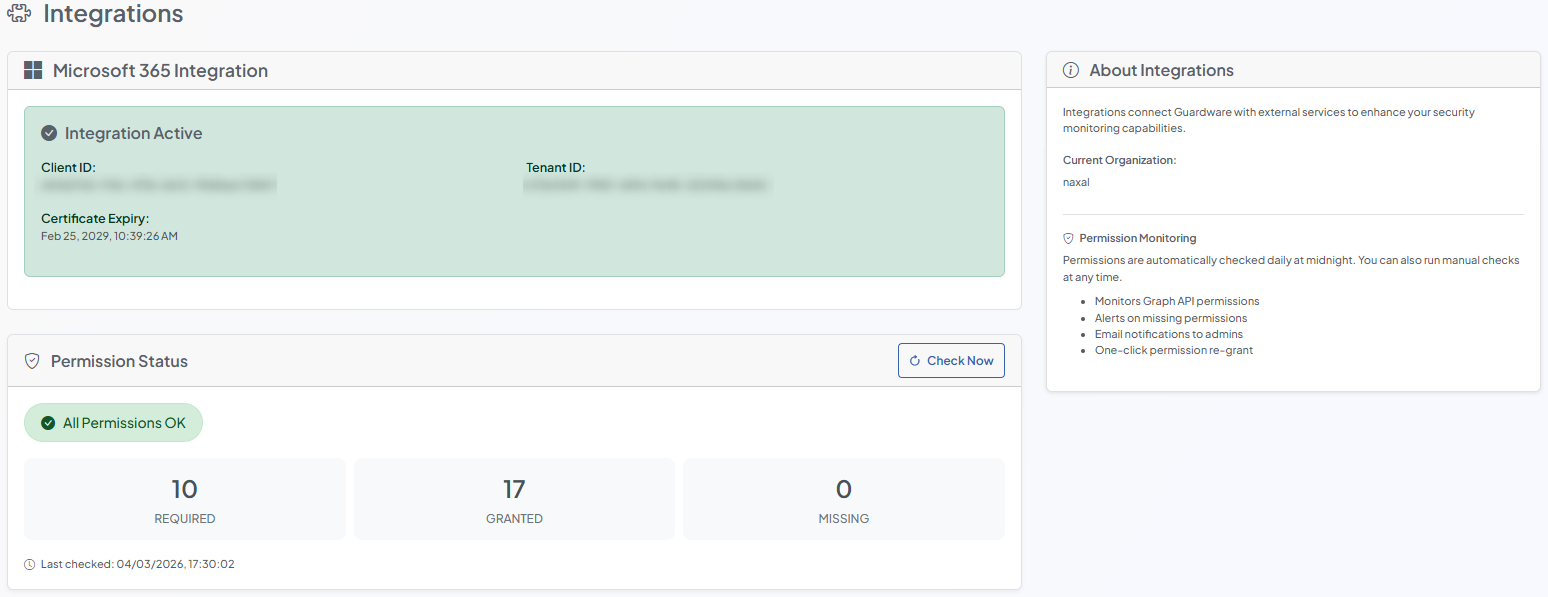The image size is (1548, 597).
Task: Click the clock icon beside Last checked
Action: pos(30,564)
